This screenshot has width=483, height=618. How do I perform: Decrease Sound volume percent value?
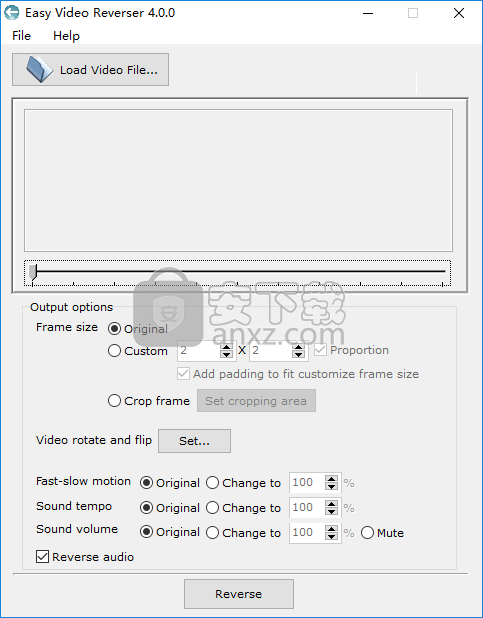331,537
